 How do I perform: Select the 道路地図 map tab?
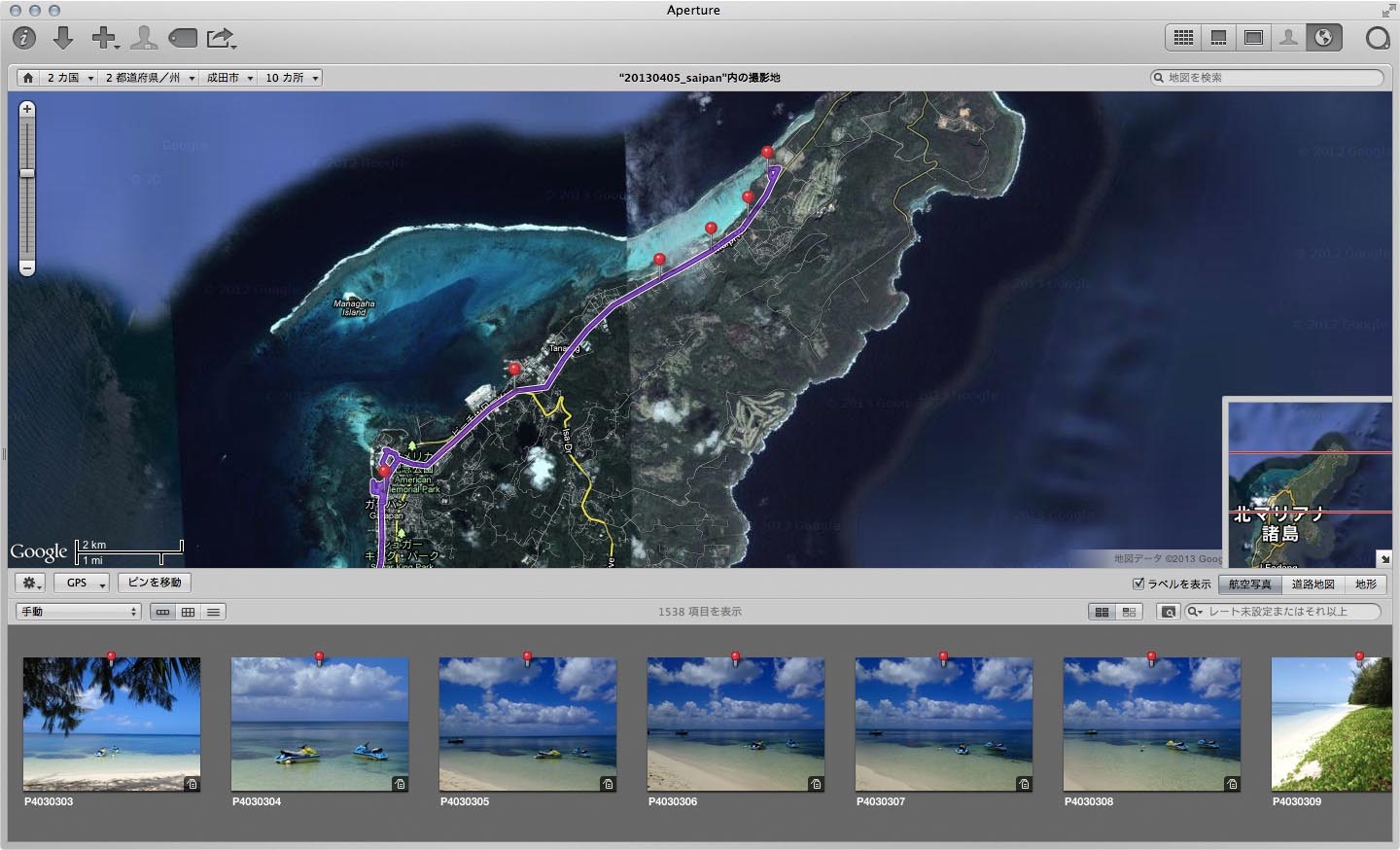1312,584
